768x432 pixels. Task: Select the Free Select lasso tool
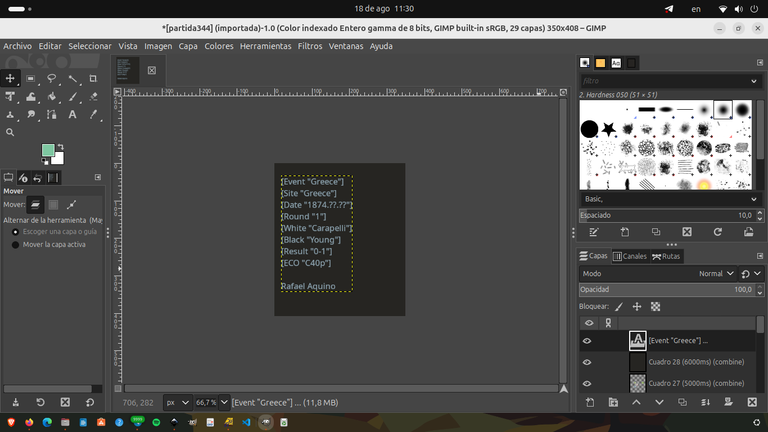tap(51, 78)
